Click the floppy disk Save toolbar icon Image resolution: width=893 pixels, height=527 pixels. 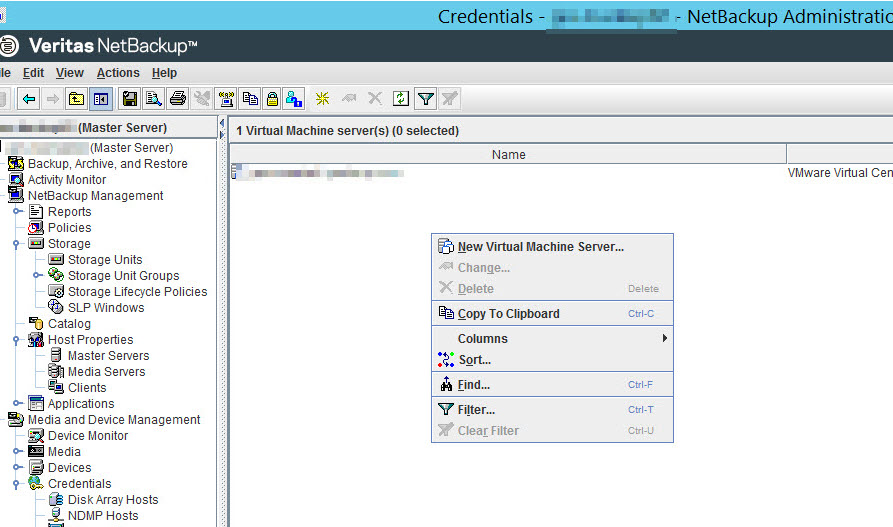(130, 99)
